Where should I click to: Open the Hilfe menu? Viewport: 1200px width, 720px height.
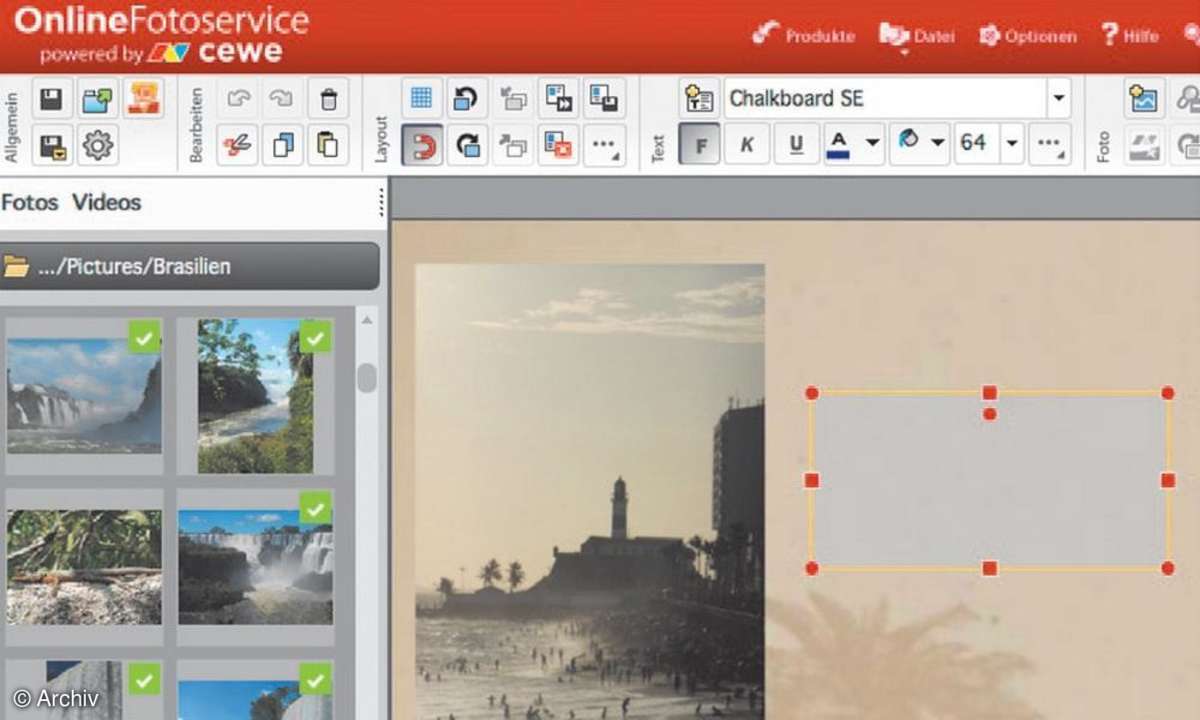point(1130,36)
